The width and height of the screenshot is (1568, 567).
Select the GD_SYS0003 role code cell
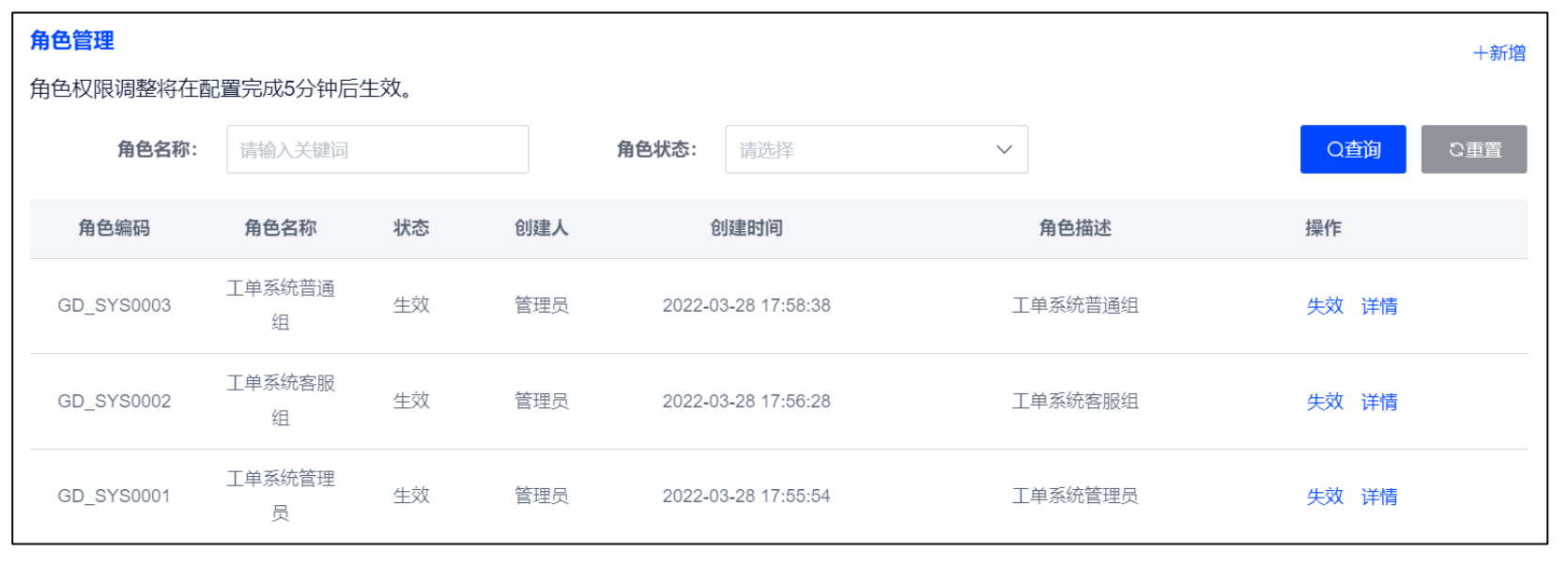(x=115, y=306)
